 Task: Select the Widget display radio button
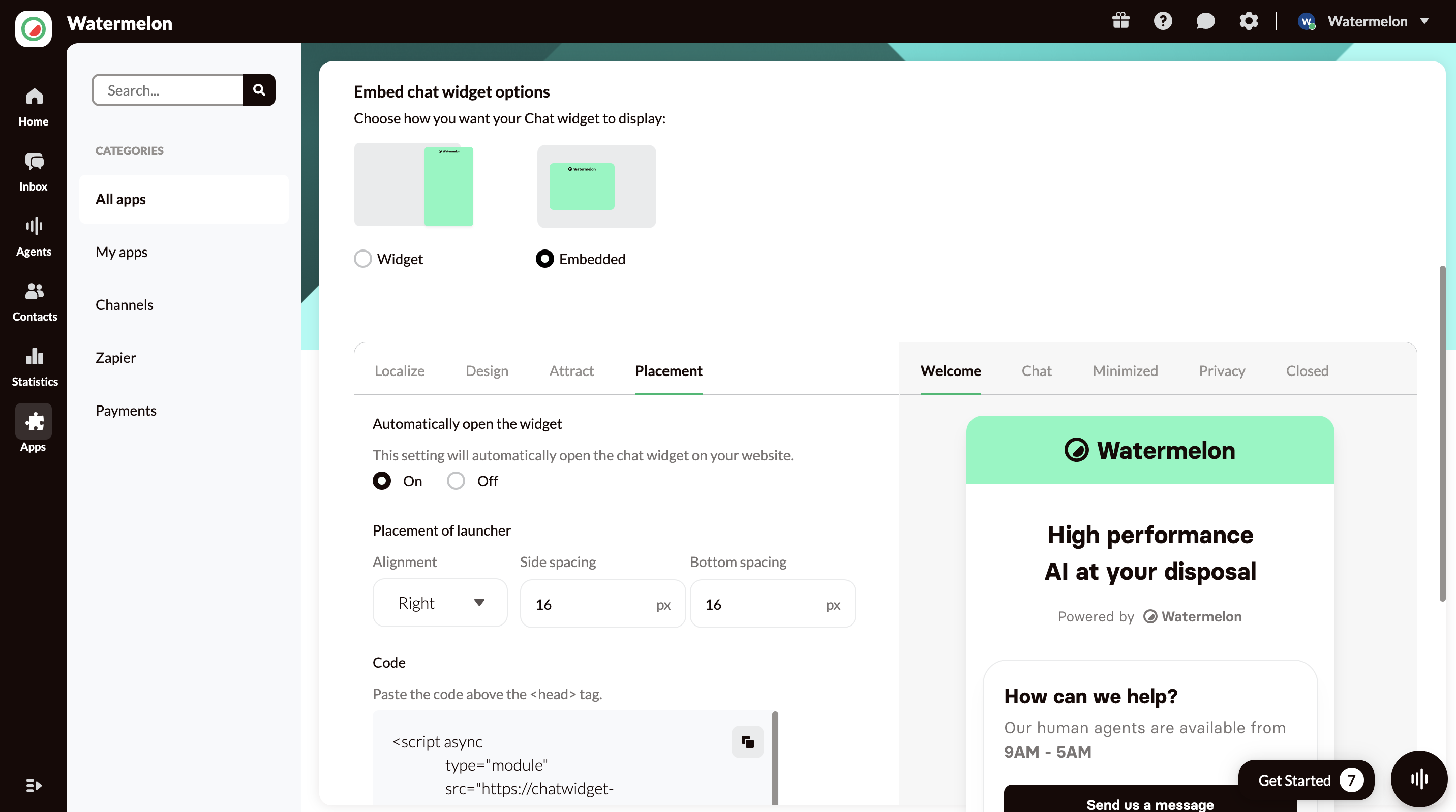[363, 259]
